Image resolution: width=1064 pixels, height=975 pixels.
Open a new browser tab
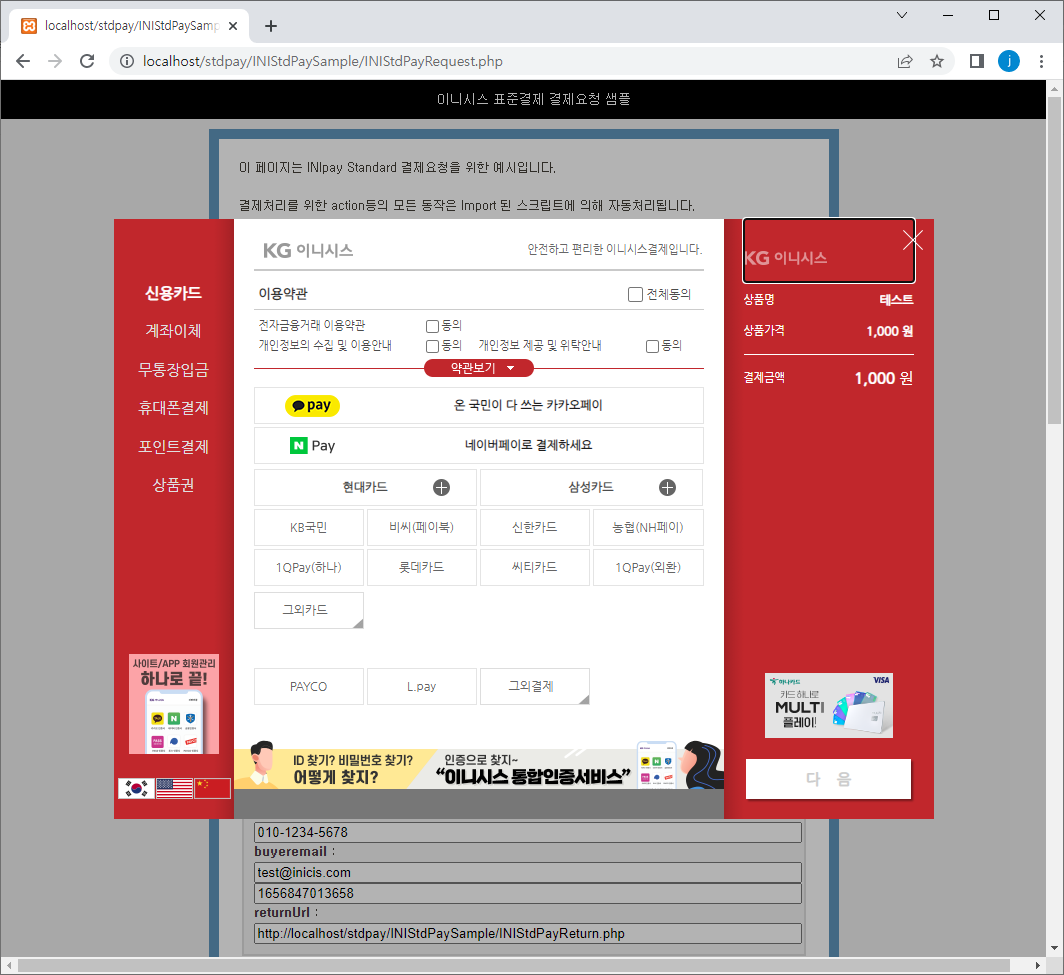(271, 26)
